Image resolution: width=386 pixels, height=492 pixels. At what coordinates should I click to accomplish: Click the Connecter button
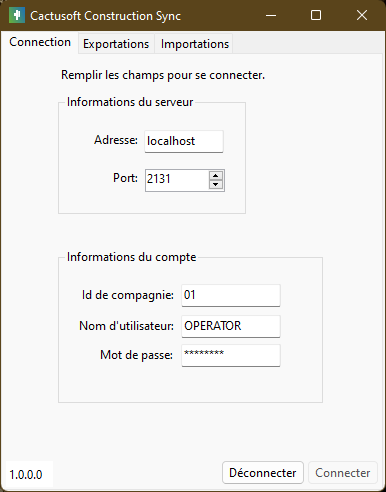click(343, 473)
